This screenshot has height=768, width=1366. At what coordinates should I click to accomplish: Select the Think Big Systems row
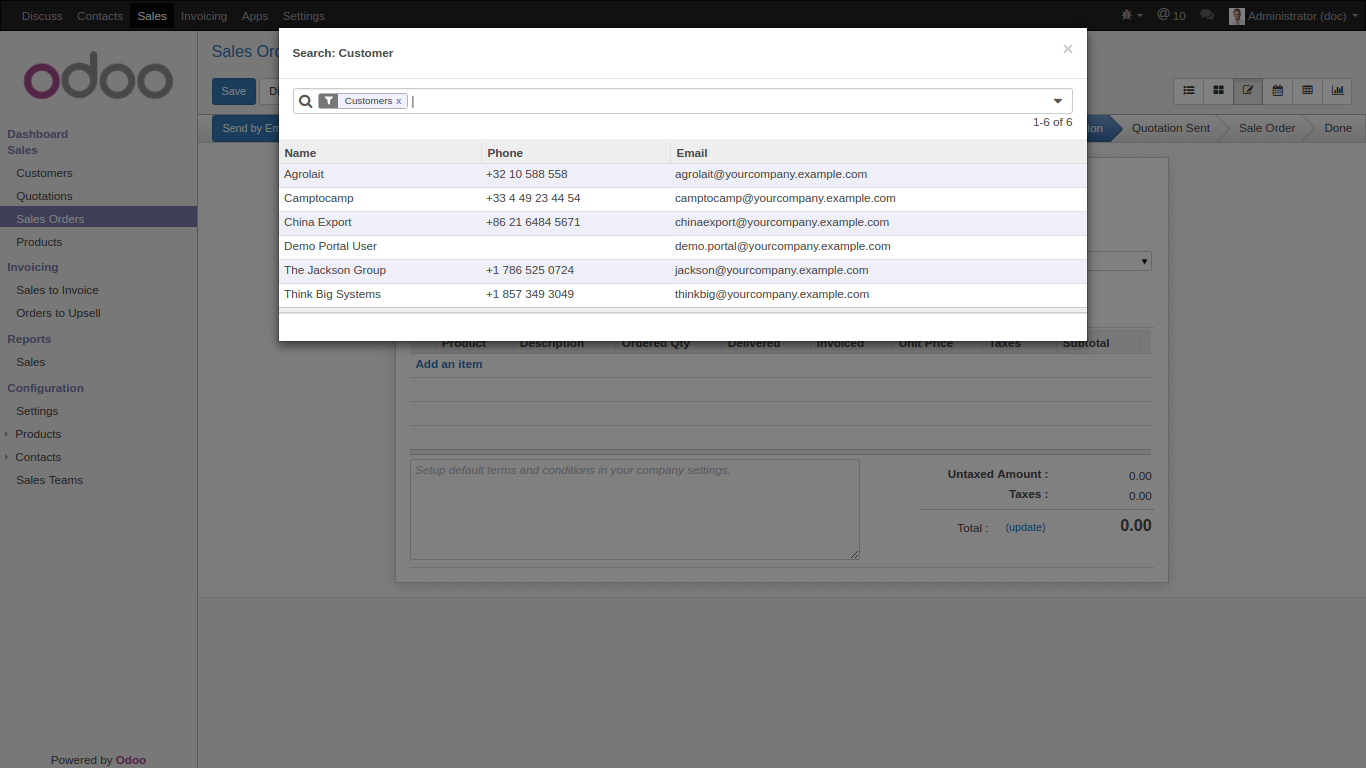click(x=683, y=295)
